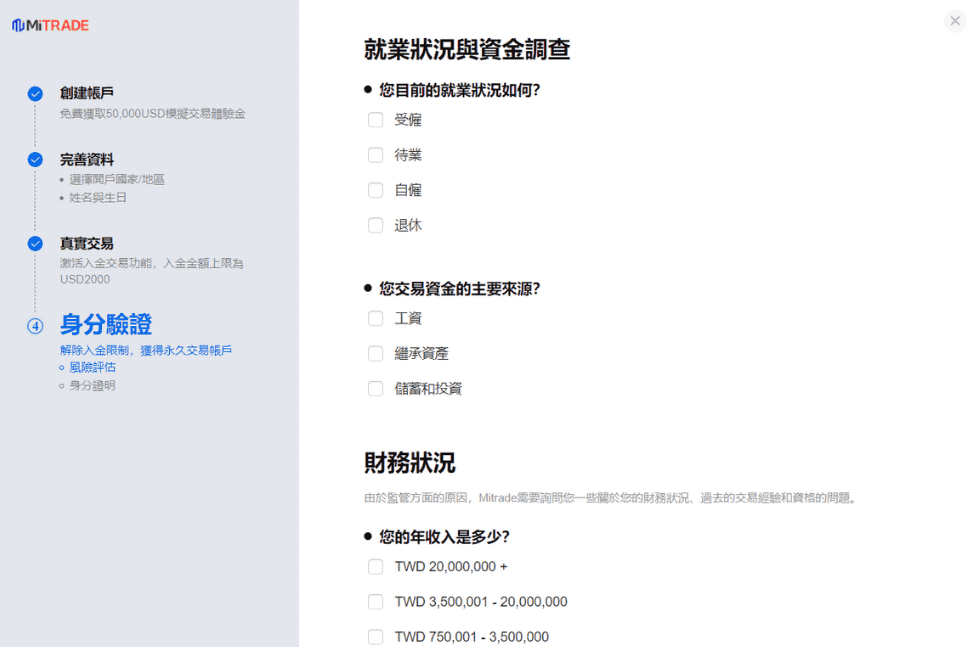Go to the 身分證明 sub-step

[x=92, y=385]
